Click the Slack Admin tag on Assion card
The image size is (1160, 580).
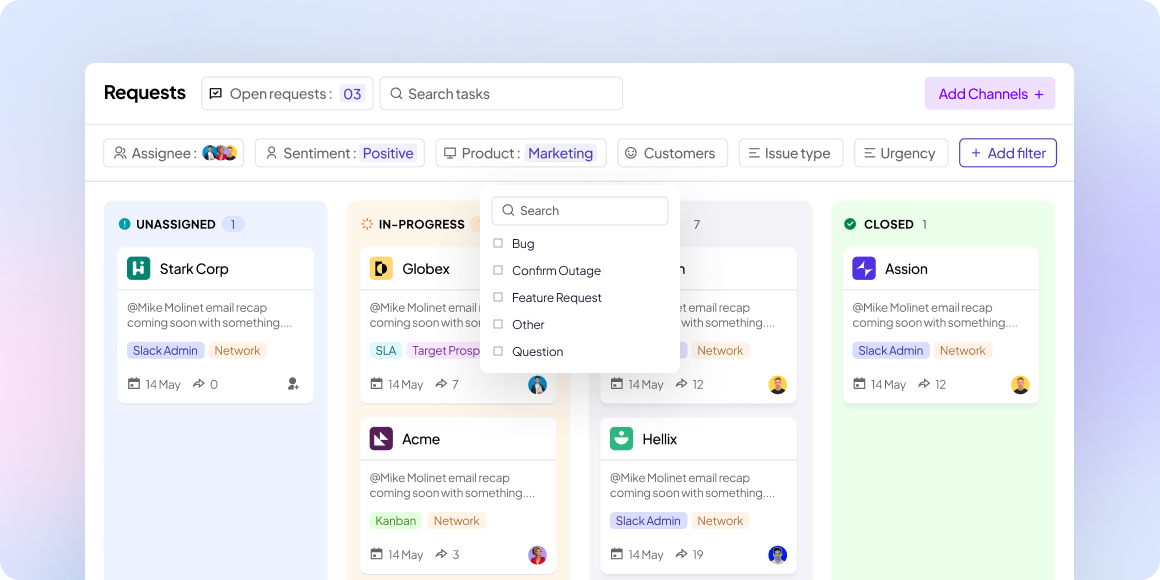tap(891, 351)
